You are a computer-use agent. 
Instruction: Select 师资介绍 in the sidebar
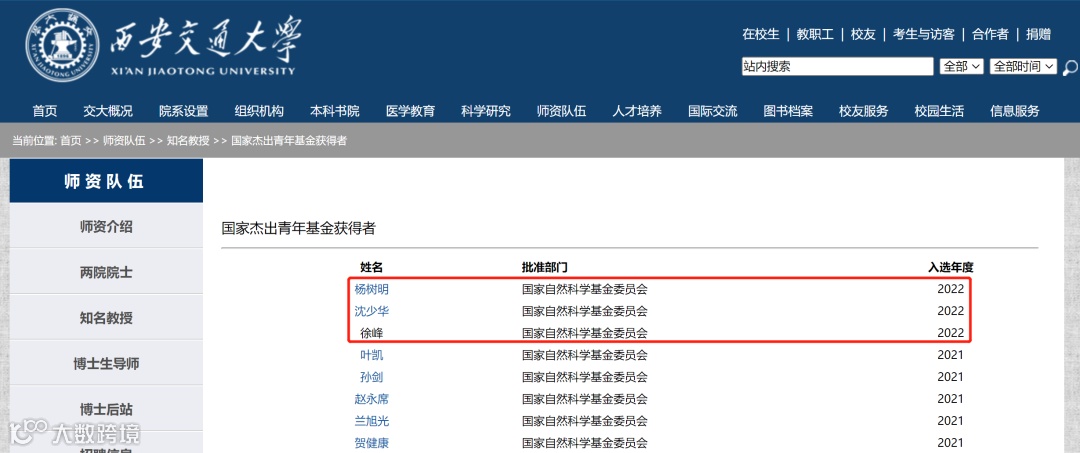[106, 226]
